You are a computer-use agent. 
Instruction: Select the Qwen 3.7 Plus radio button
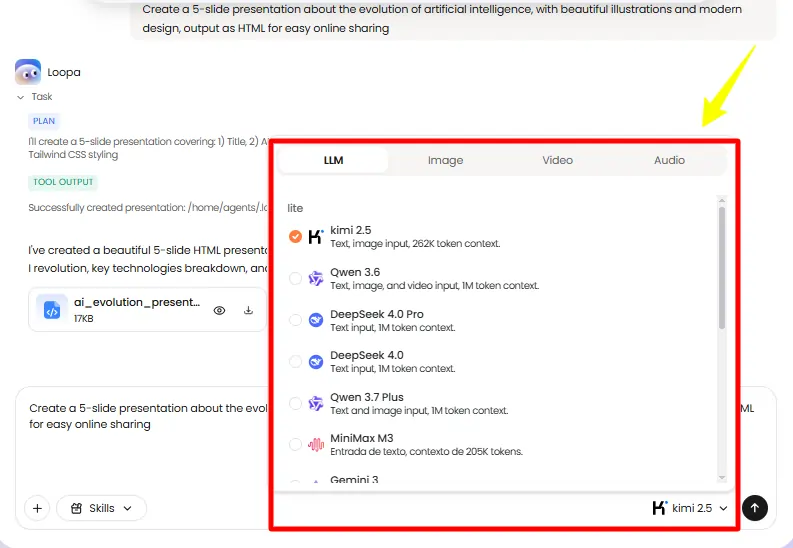click(x=295, y=403)
